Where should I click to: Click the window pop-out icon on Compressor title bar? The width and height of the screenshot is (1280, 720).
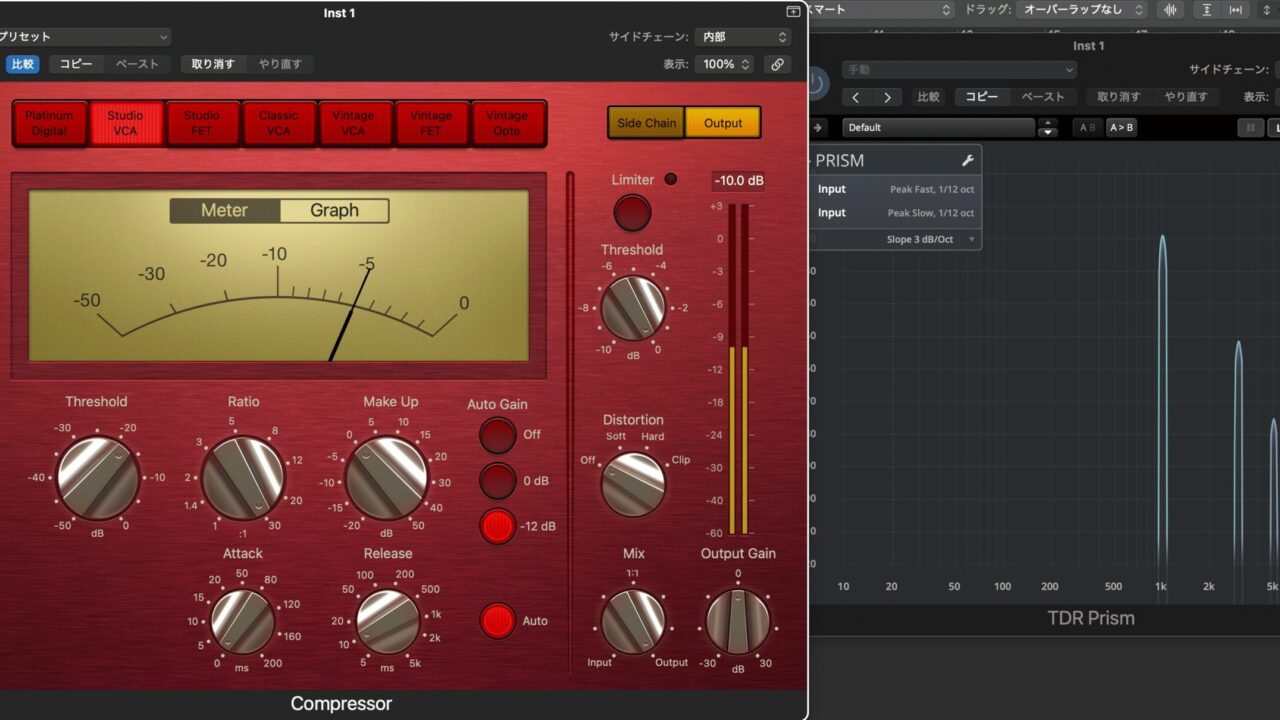click(793, 12)
